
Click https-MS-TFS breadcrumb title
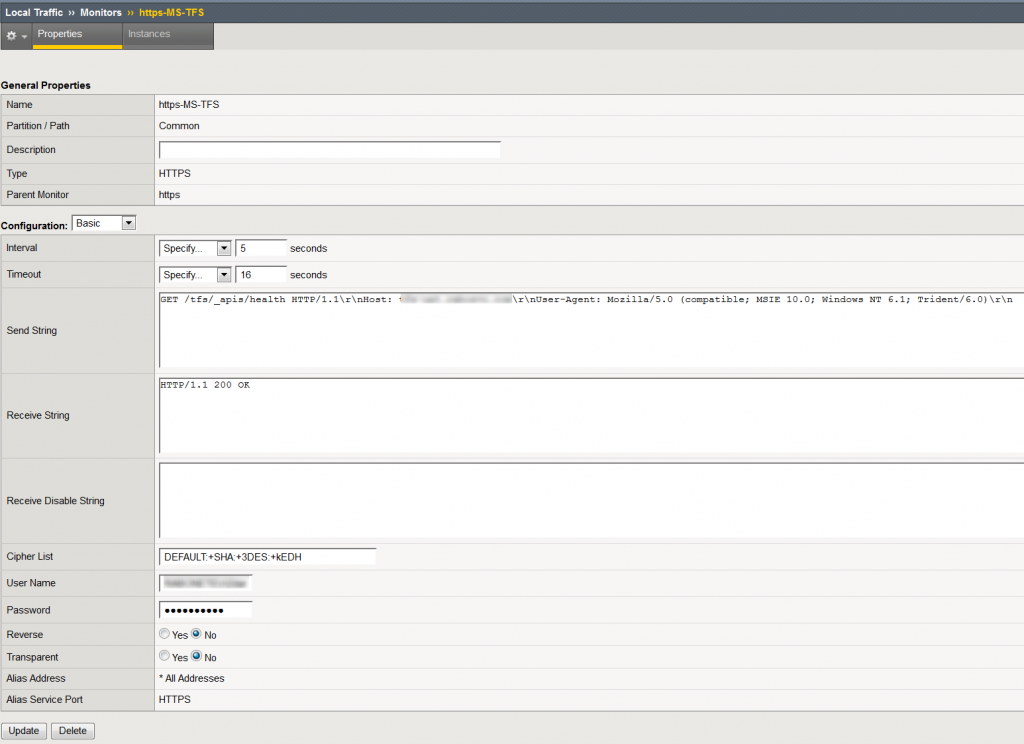point(171,12)
